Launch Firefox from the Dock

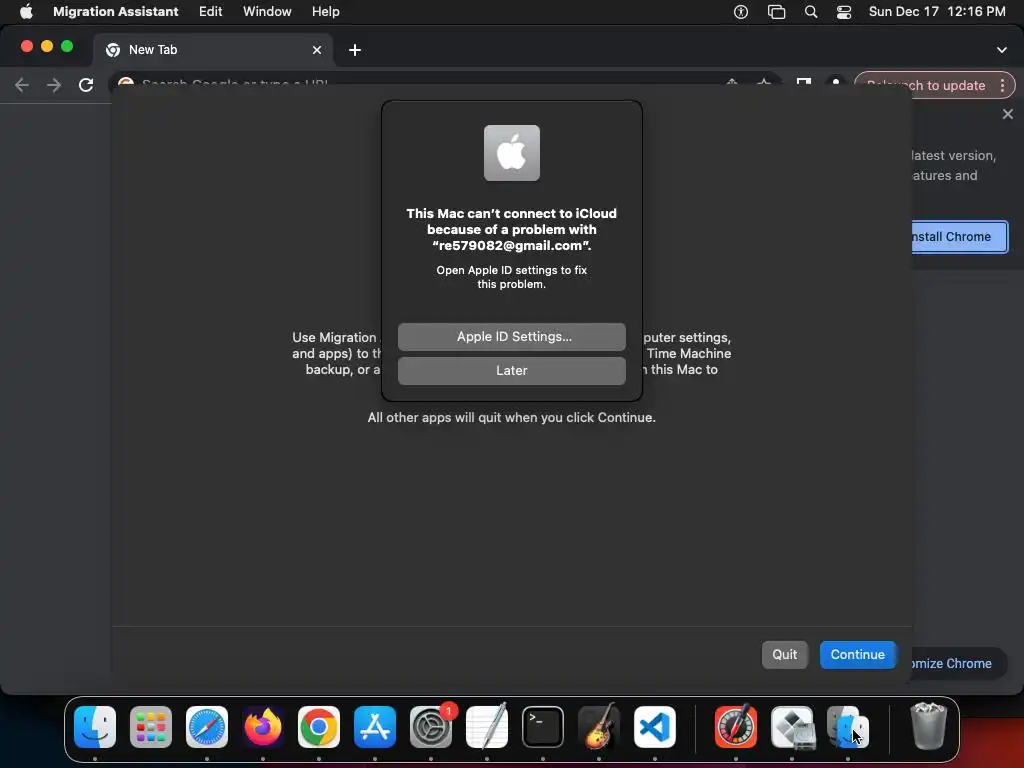263,727
